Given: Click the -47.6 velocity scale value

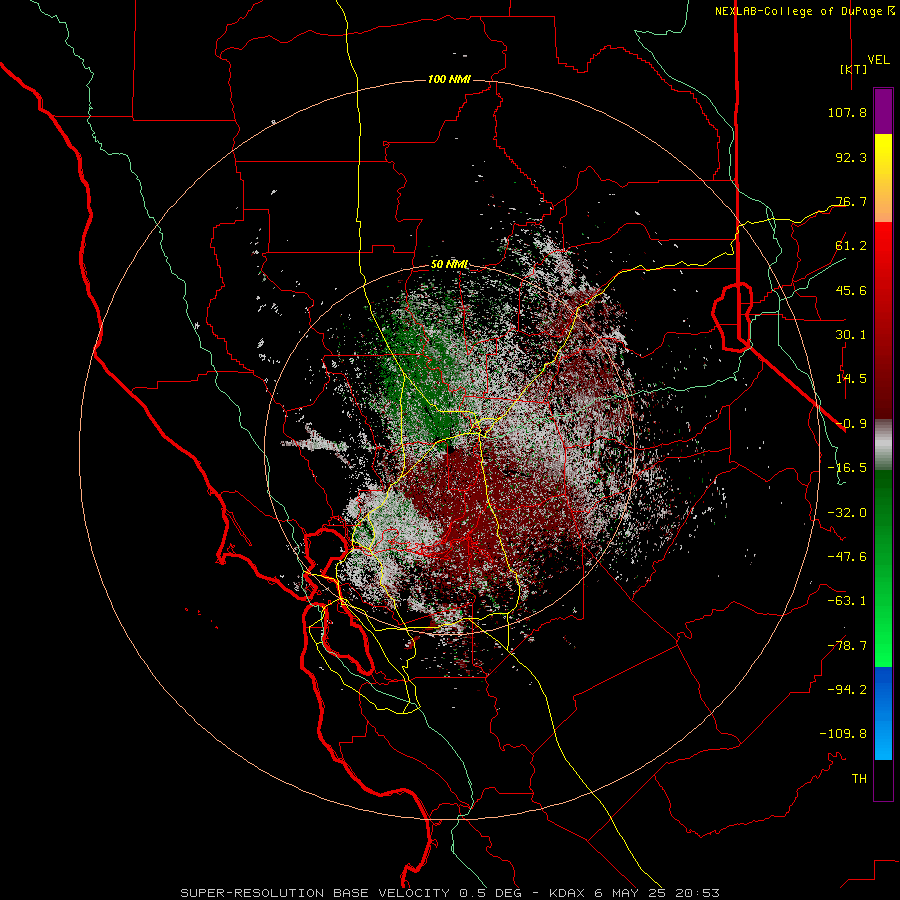Looking at the screenshot, I should [x=847, y=557].
